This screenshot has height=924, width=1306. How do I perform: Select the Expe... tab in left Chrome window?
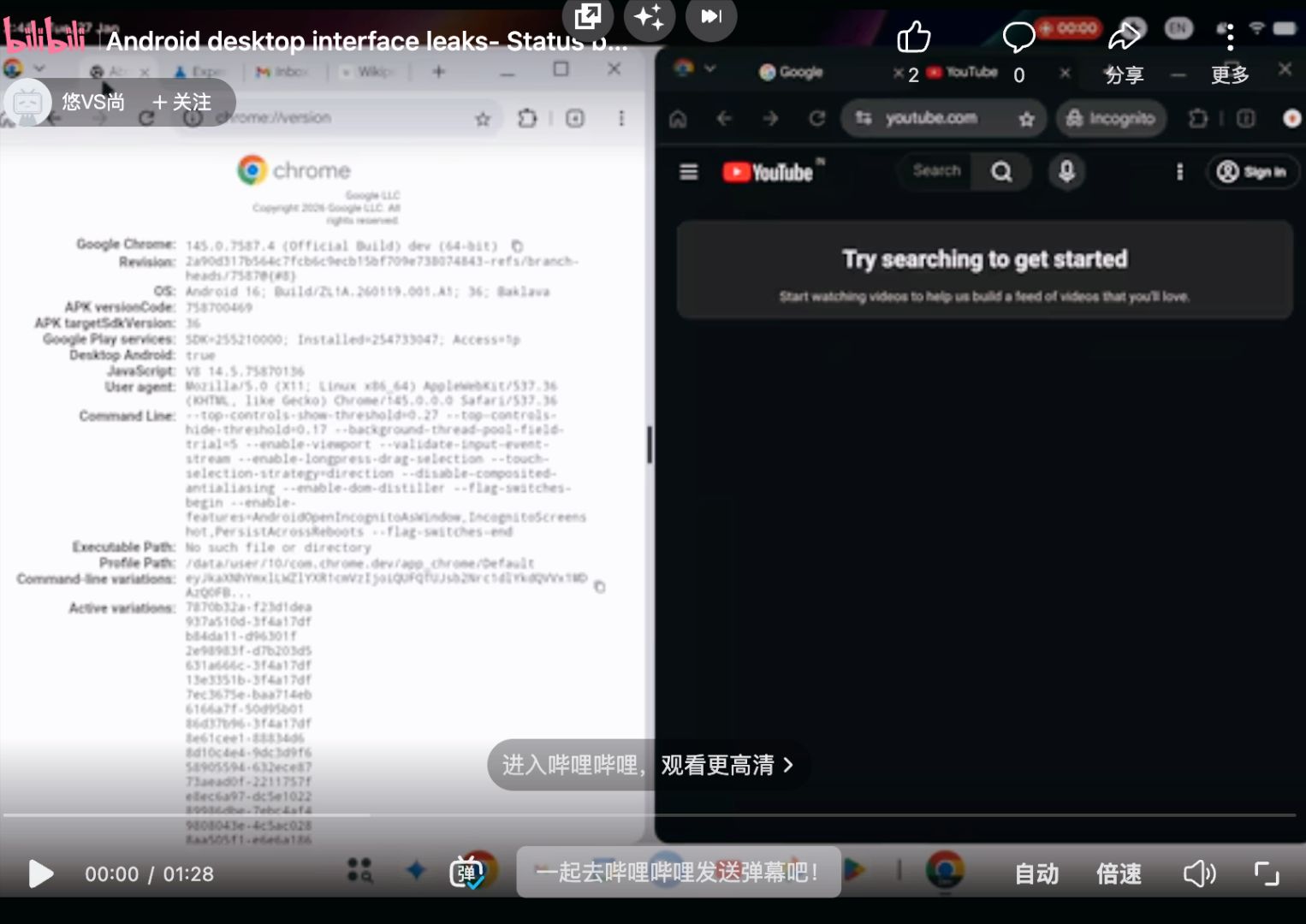[x=199, y=72]
